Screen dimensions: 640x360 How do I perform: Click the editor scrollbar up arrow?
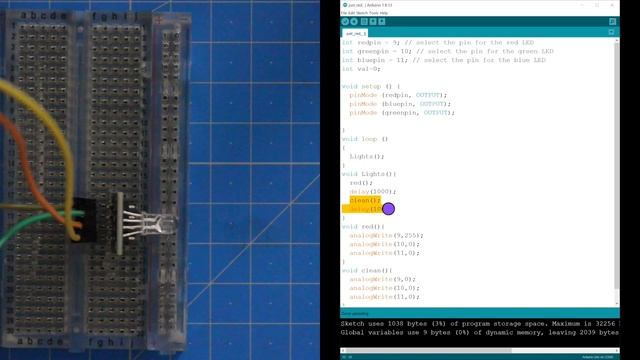point(617,41)
